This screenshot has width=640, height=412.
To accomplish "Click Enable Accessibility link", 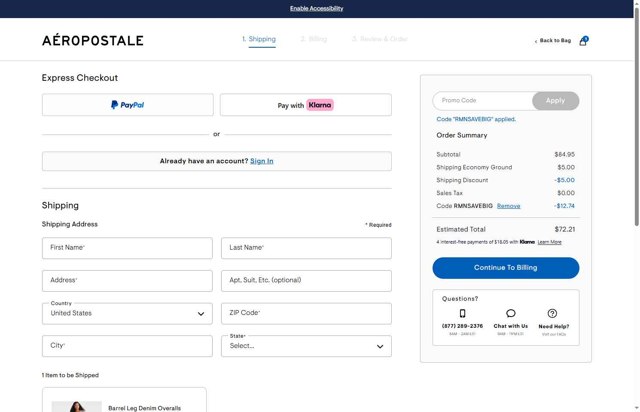I will tap(316, 9).
